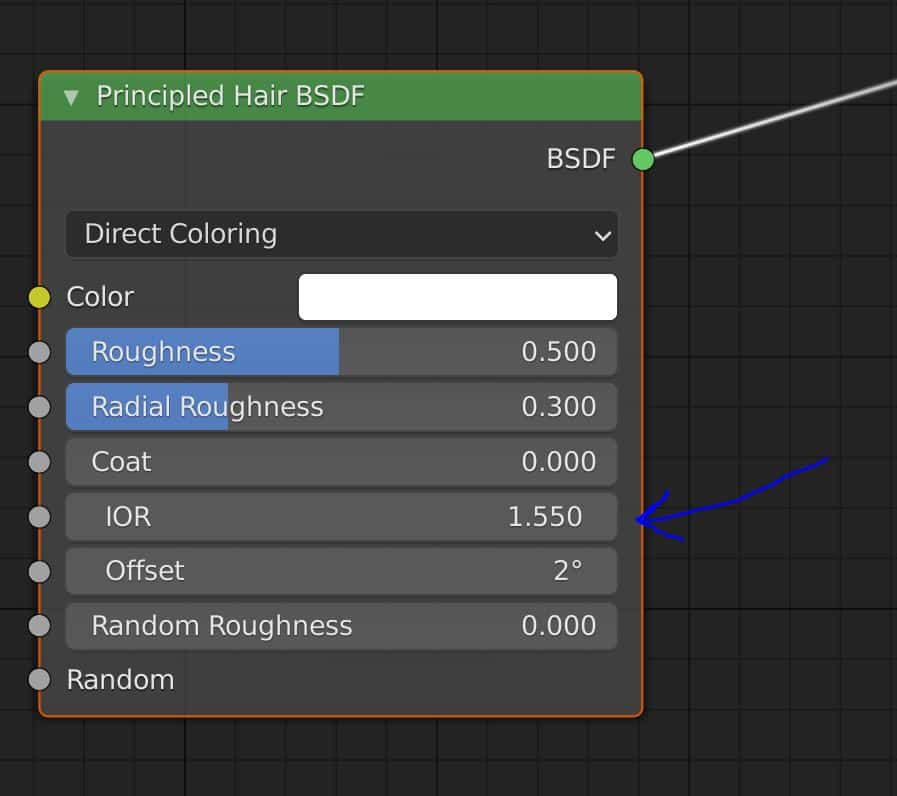The width and height of the screenshot is (897, 796).
Task: Click the Offset angle field
Action: [341, 571]
